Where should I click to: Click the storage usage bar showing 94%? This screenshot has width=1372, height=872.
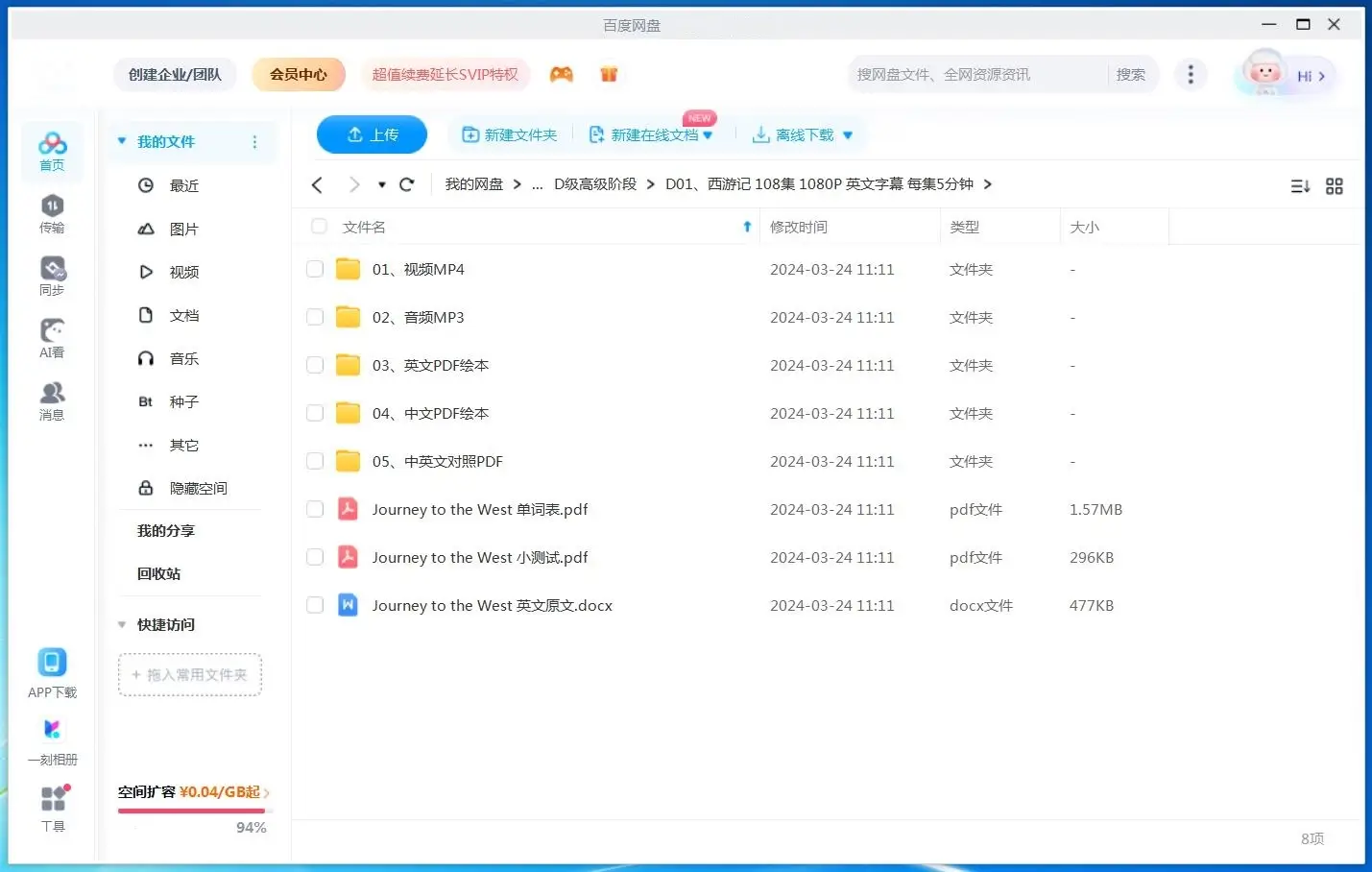(x=191, y=811)
